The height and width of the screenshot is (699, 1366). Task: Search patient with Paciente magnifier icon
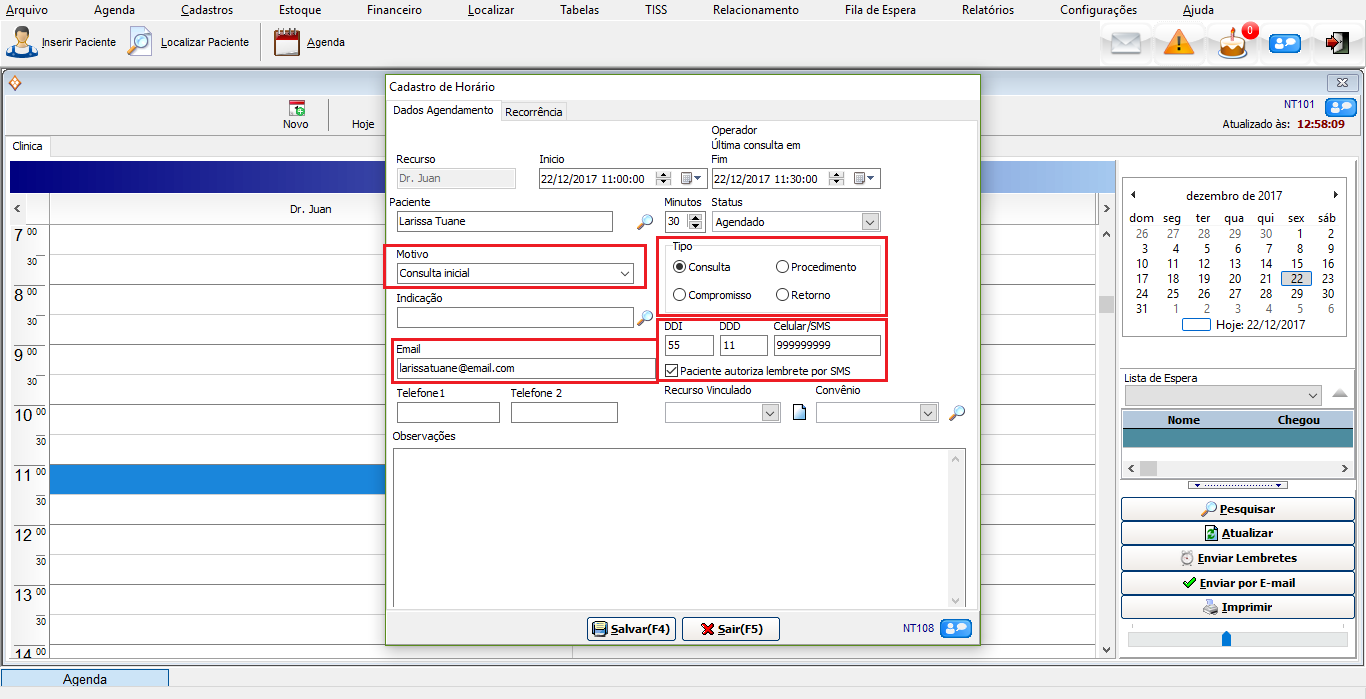pos(645,222)
